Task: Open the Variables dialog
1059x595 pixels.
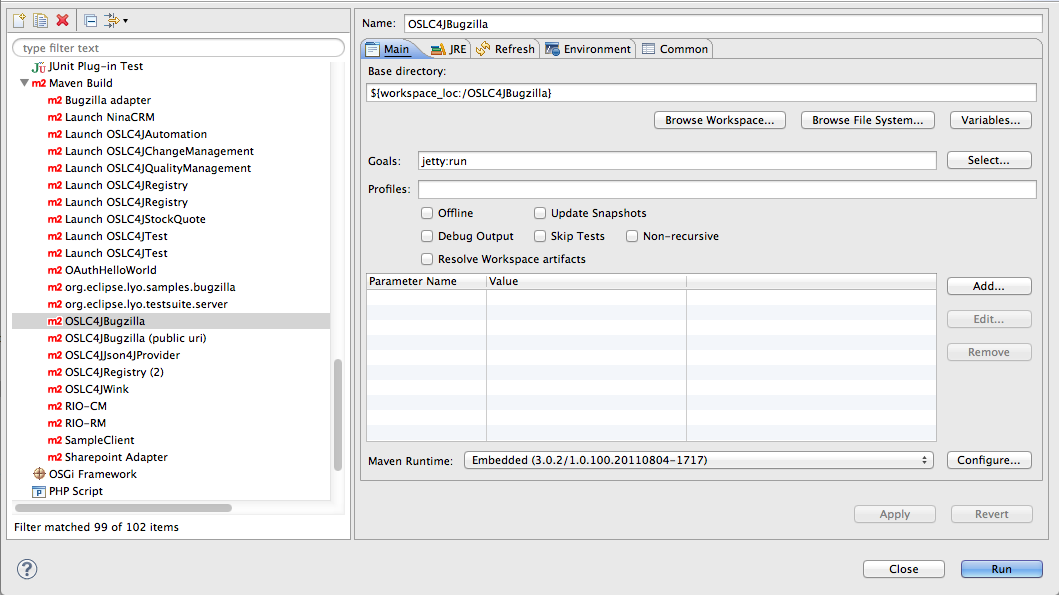Action: pos(990,120)
